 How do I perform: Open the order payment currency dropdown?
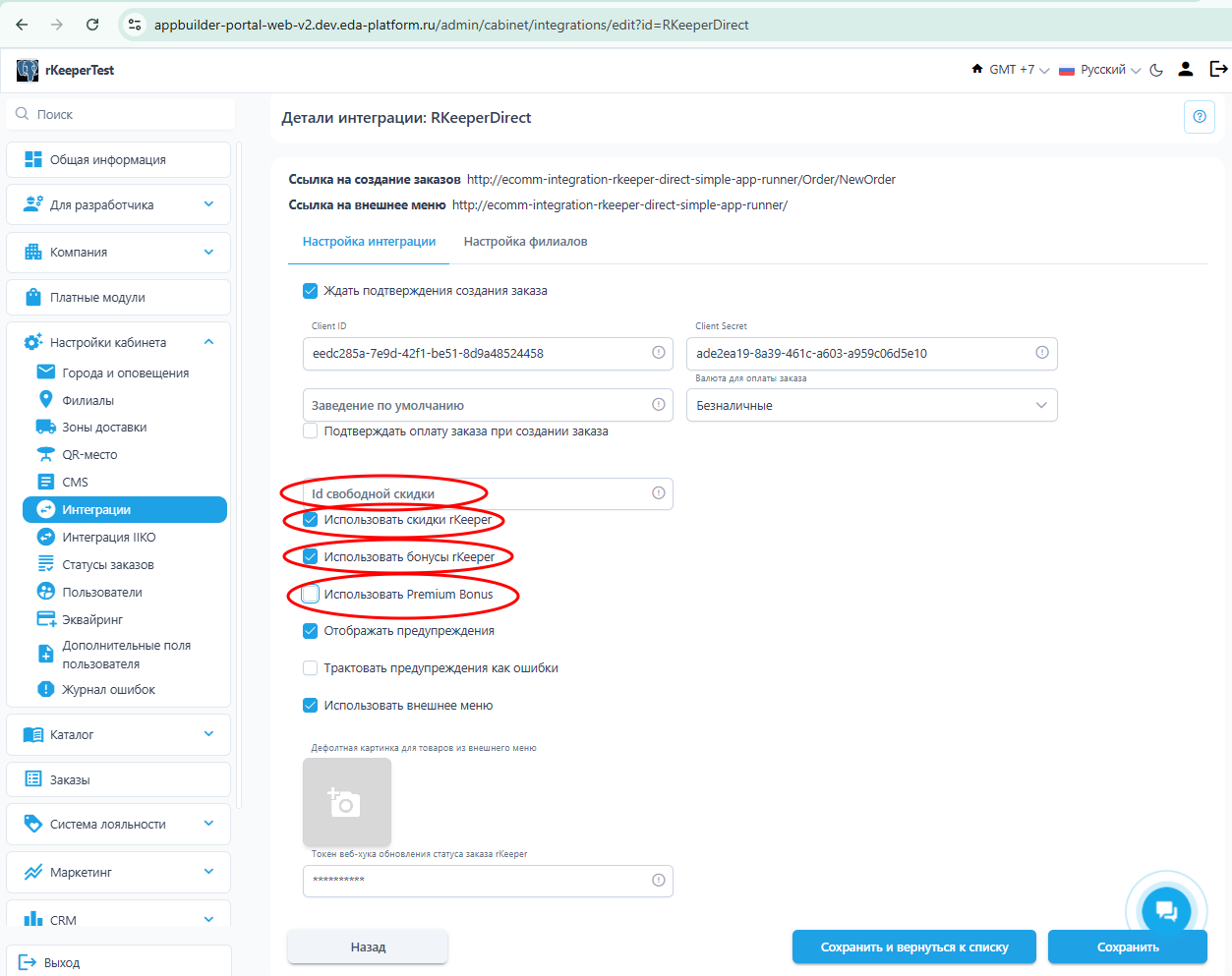pos(871,405)
